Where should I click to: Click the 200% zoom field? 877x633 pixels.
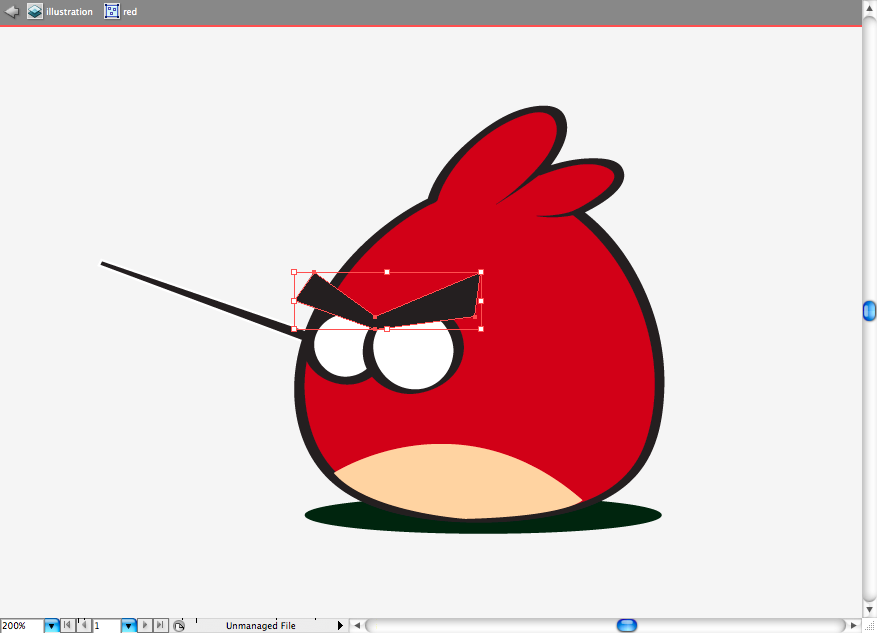point(22,626)
